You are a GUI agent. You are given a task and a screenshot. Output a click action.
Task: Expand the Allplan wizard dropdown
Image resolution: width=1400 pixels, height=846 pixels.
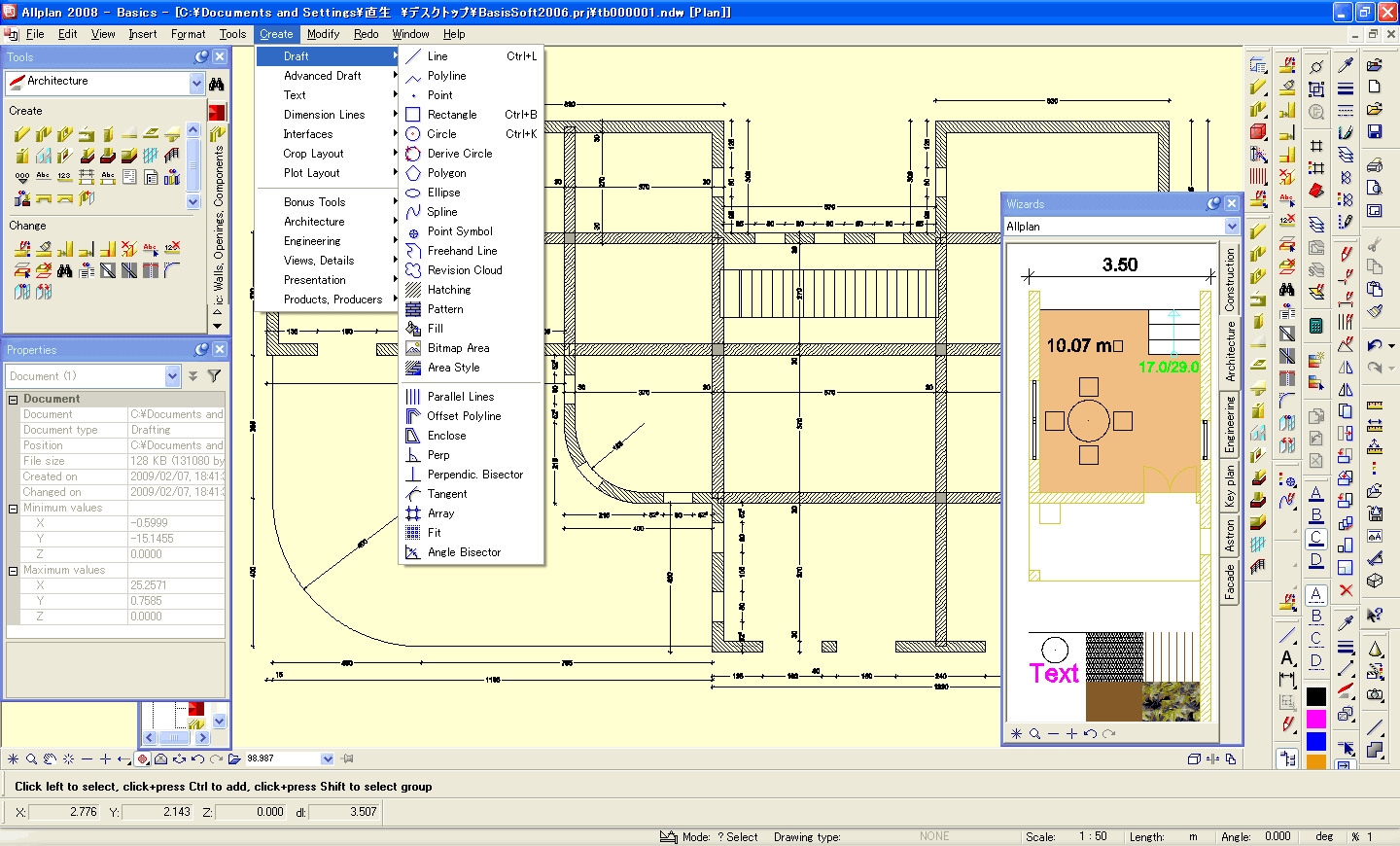pyautogui.click(x=1232, y=227)
